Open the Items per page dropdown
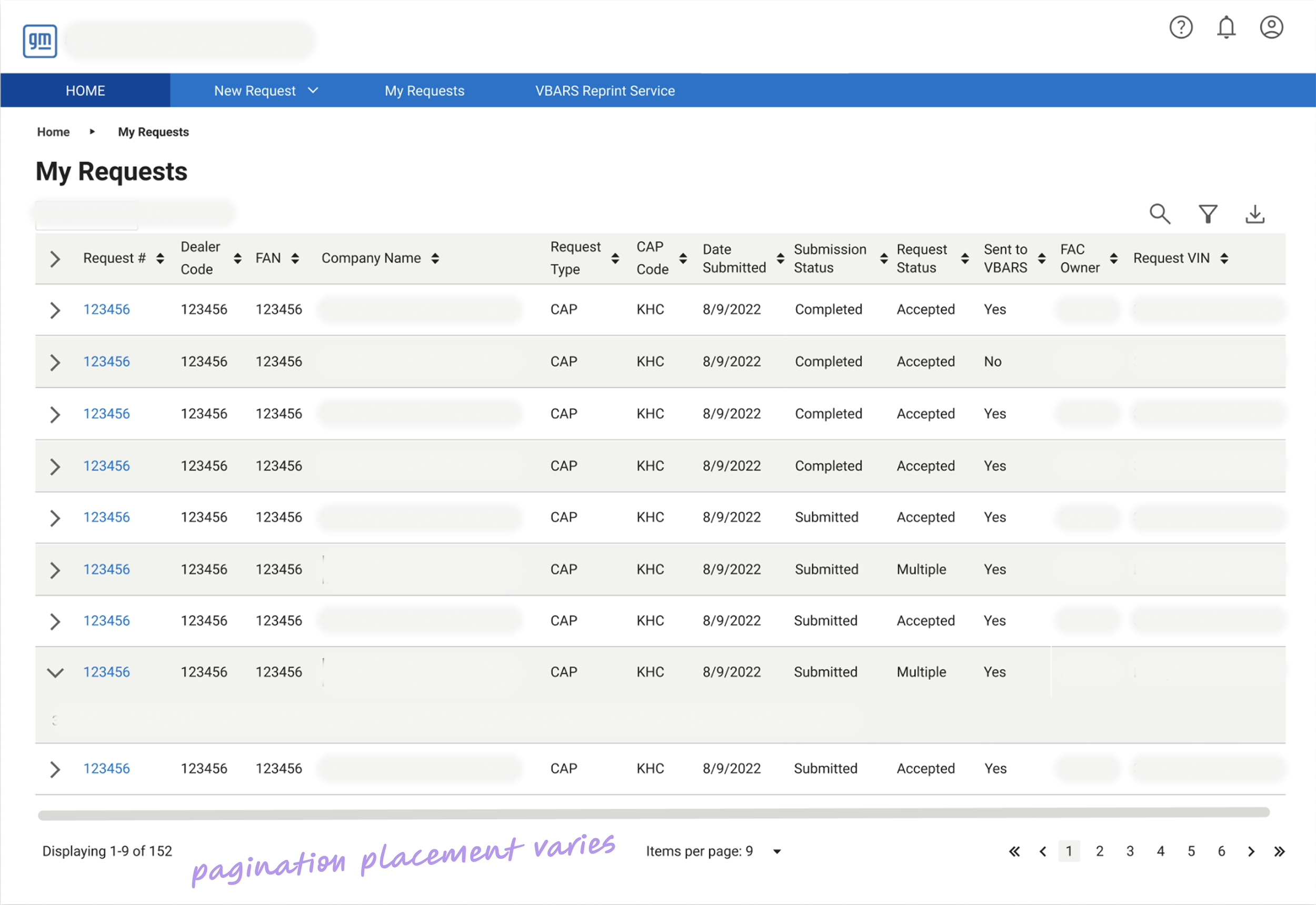Image resolution: width=1316 pixels, height=905 pixels. click(x=776, y=851)
